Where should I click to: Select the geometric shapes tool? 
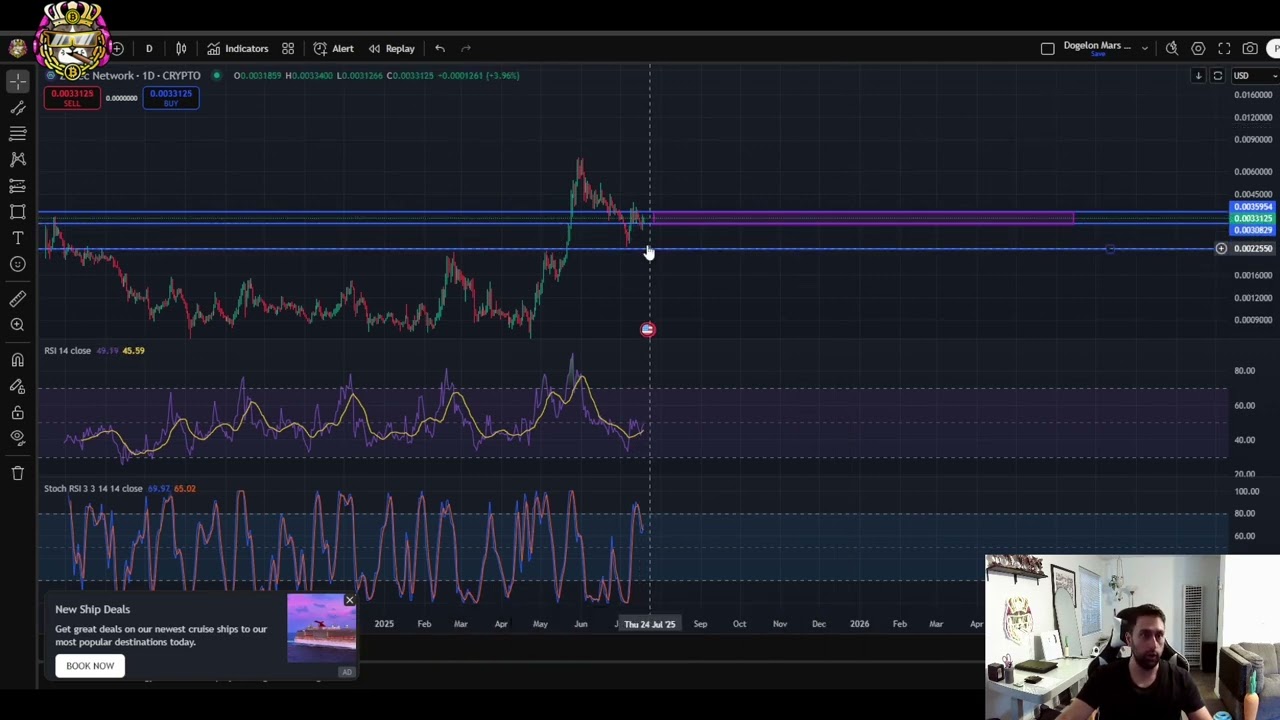coord(18,212)
